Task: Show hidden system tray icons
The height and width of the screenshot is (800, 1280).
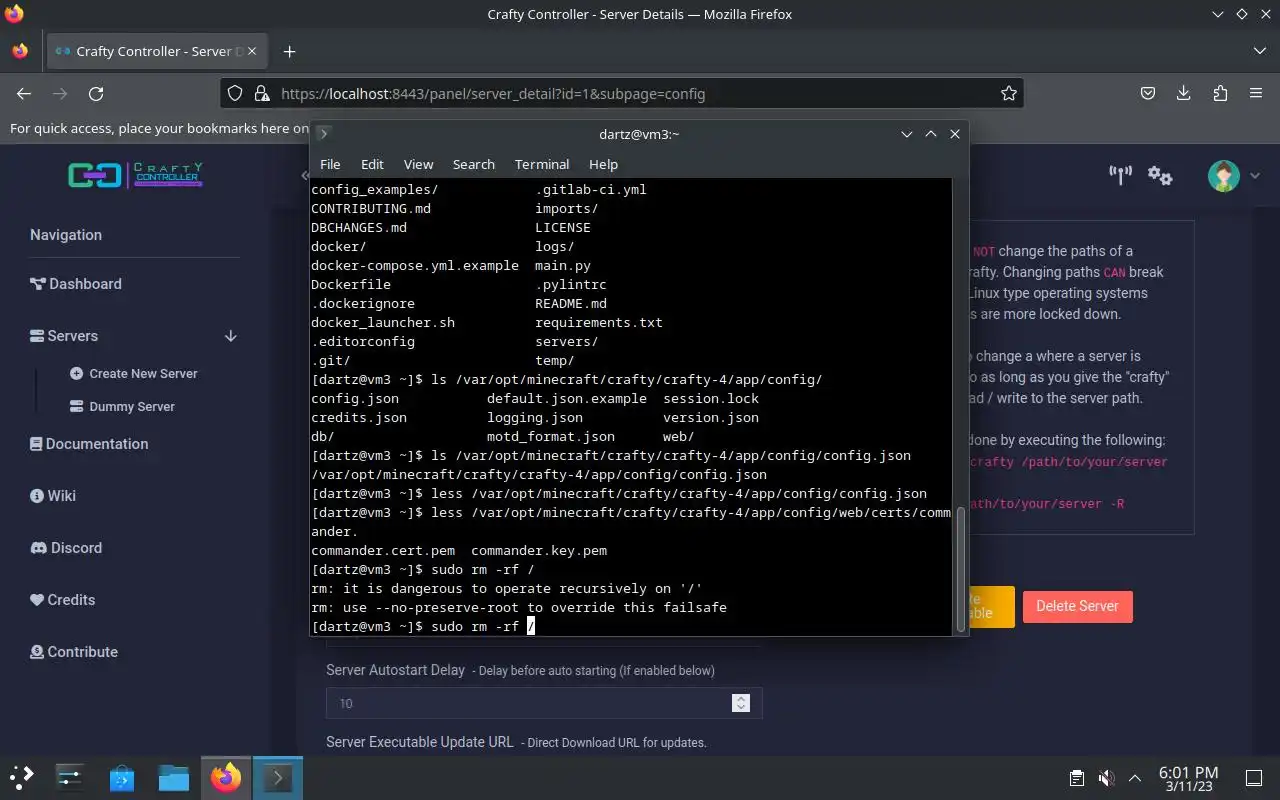Action: (1135, 778)
